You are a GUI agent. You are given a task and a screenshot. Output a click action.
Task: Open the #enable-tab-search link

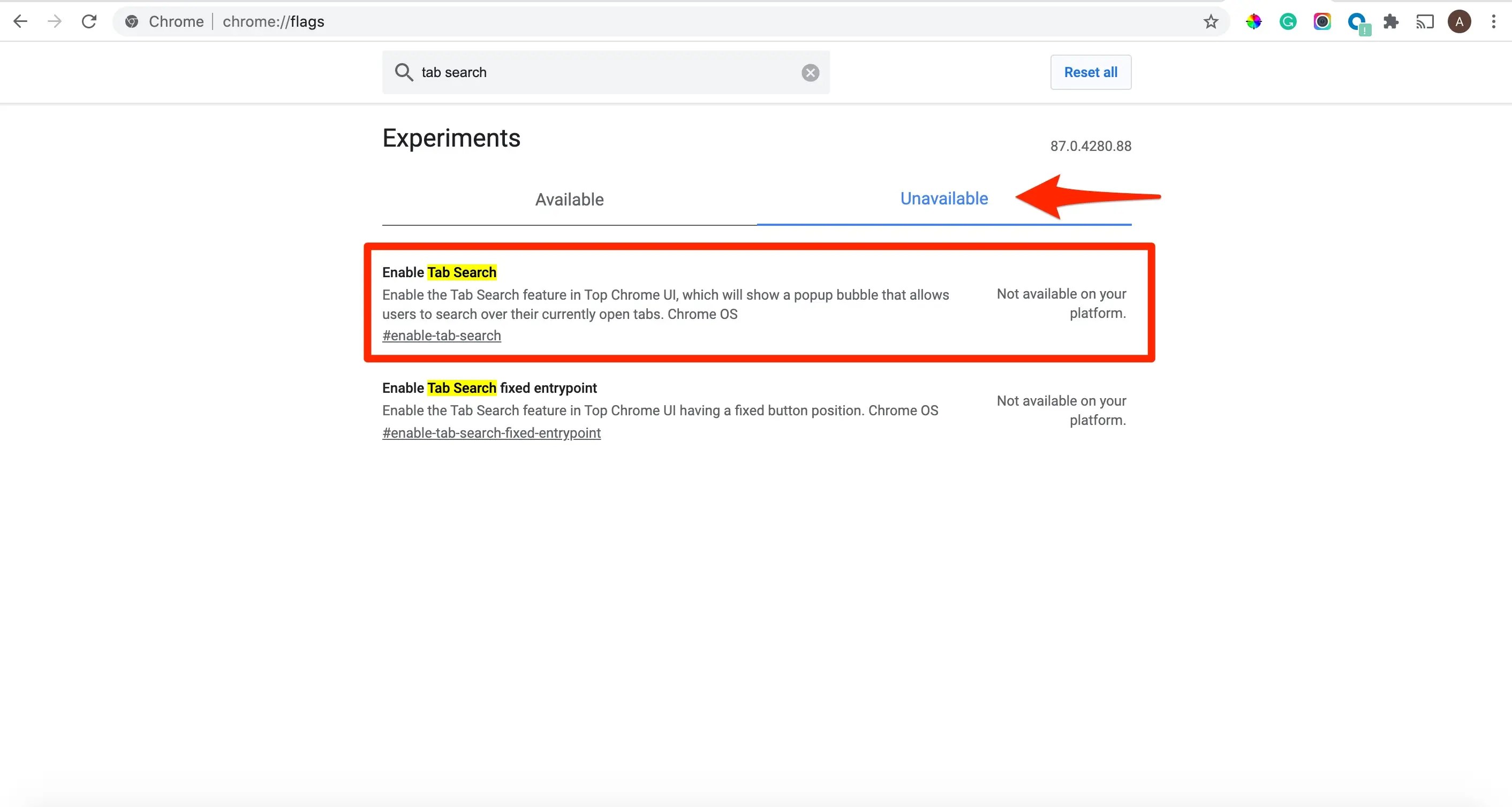441,336
